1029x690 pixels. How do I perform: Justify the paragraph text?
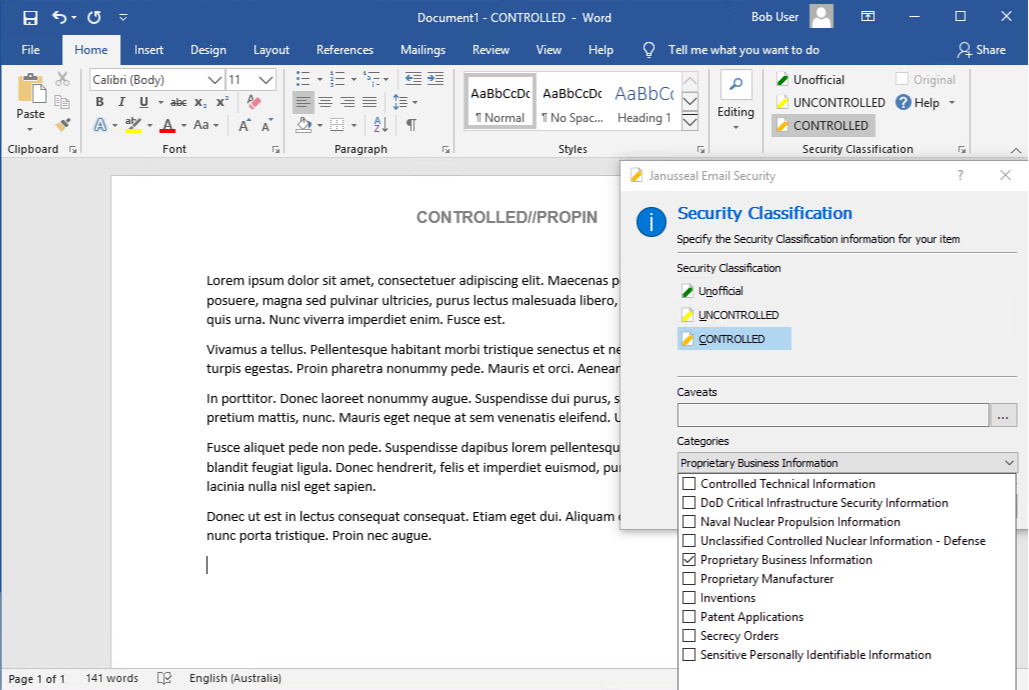(x=369, y=102)
